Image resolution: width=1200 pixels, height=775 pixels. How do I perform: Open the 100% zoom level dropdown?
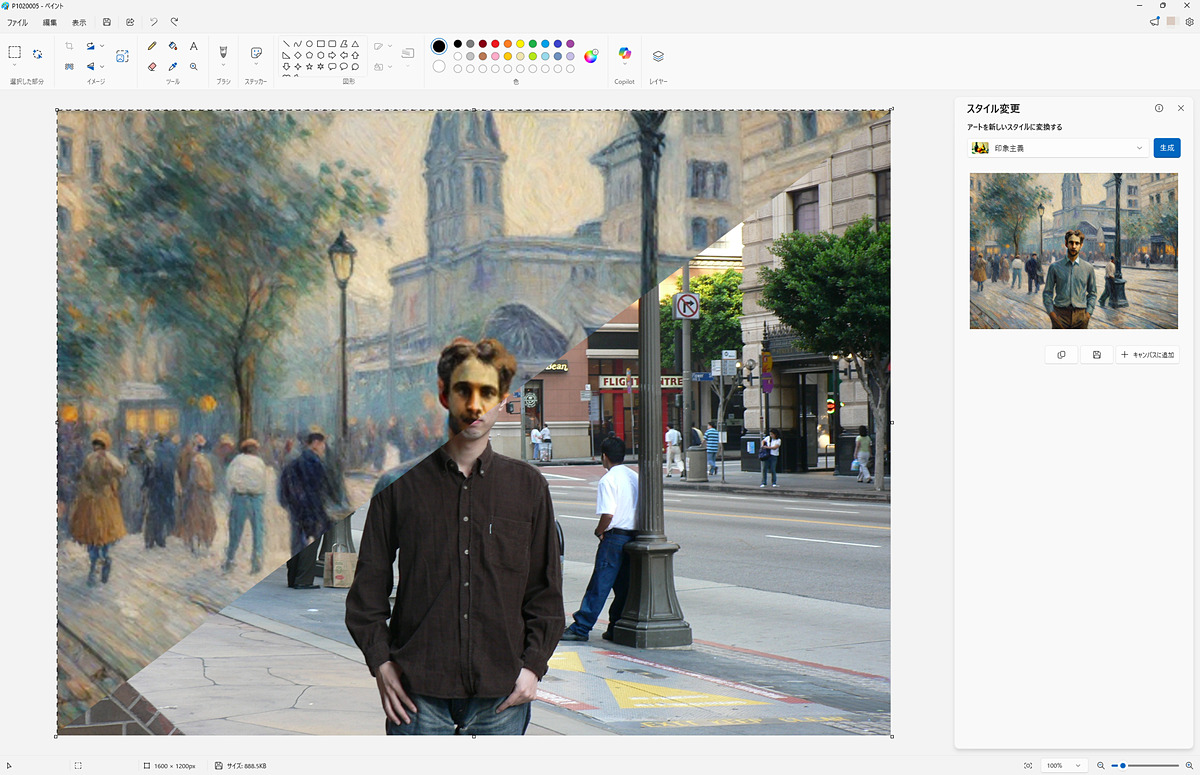tap(1063, 765)
